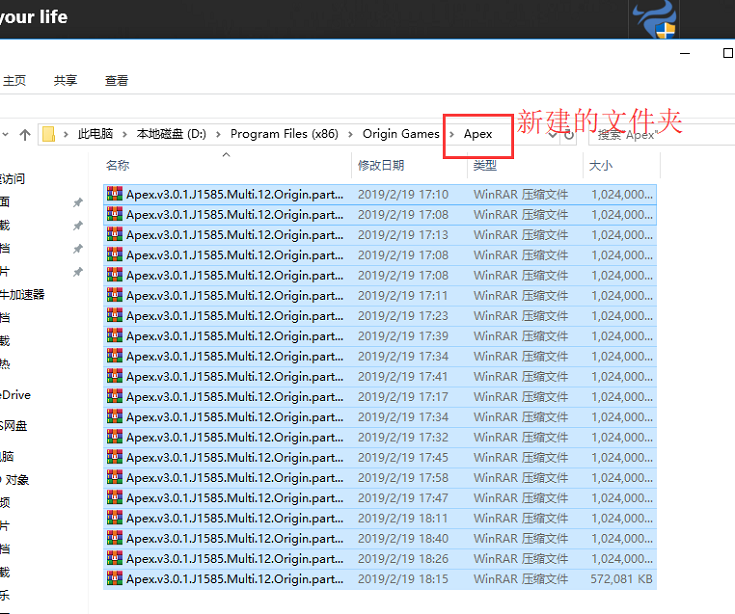Open the 牛加速器 sidebar entry
Screen dimensions: 735x614
[x=22, y=294]
